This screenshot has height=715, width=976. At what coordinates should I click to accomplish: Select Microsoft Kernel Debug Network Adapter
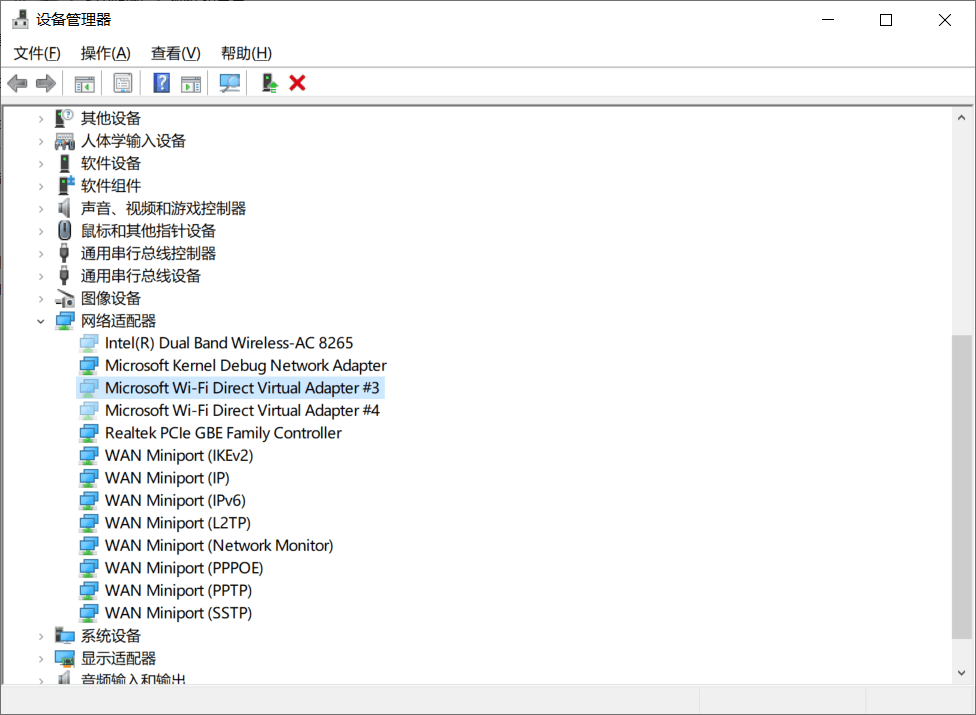245,365
